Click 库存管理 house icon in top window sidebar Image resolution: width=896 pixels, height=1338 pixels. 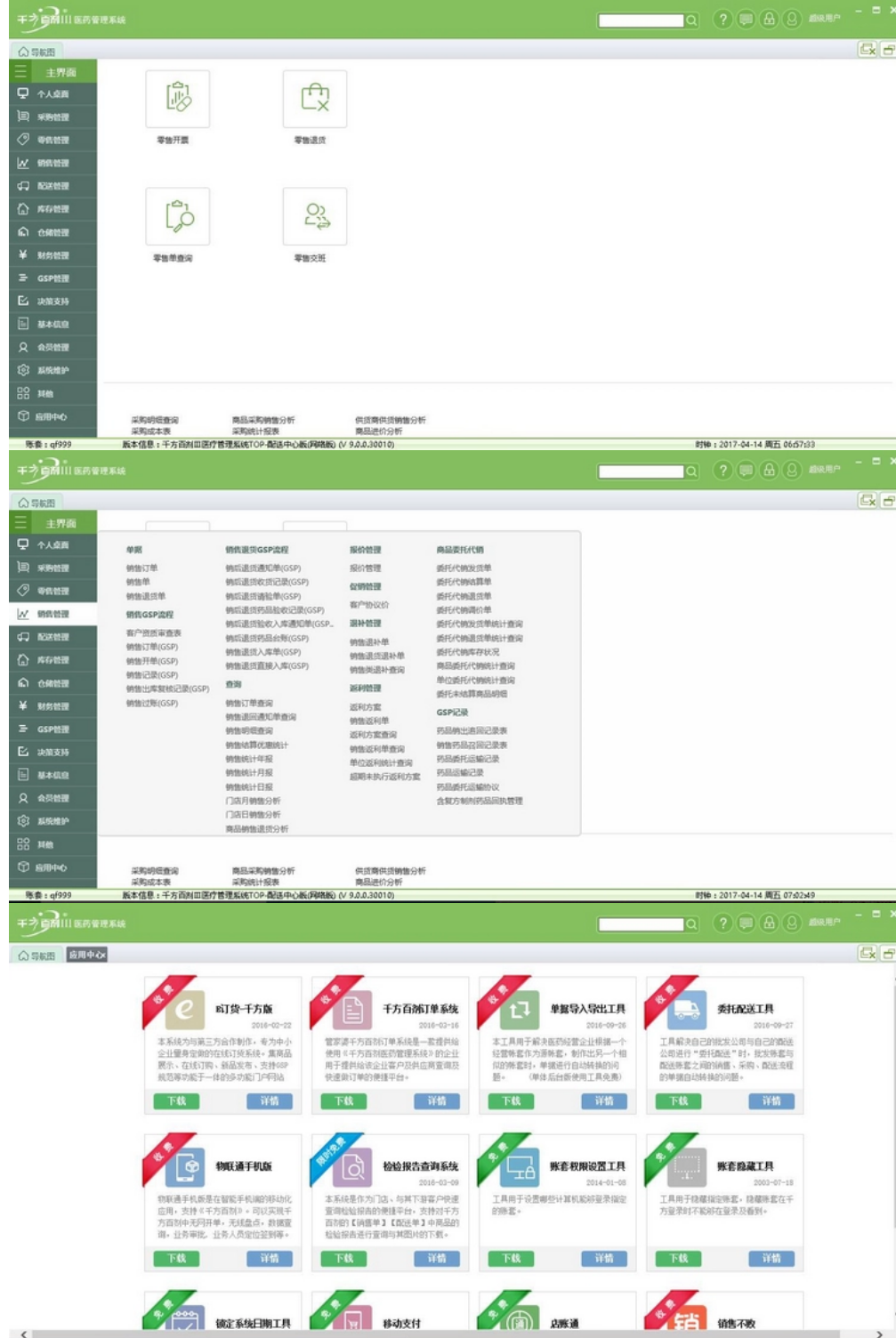coord(23,209)
